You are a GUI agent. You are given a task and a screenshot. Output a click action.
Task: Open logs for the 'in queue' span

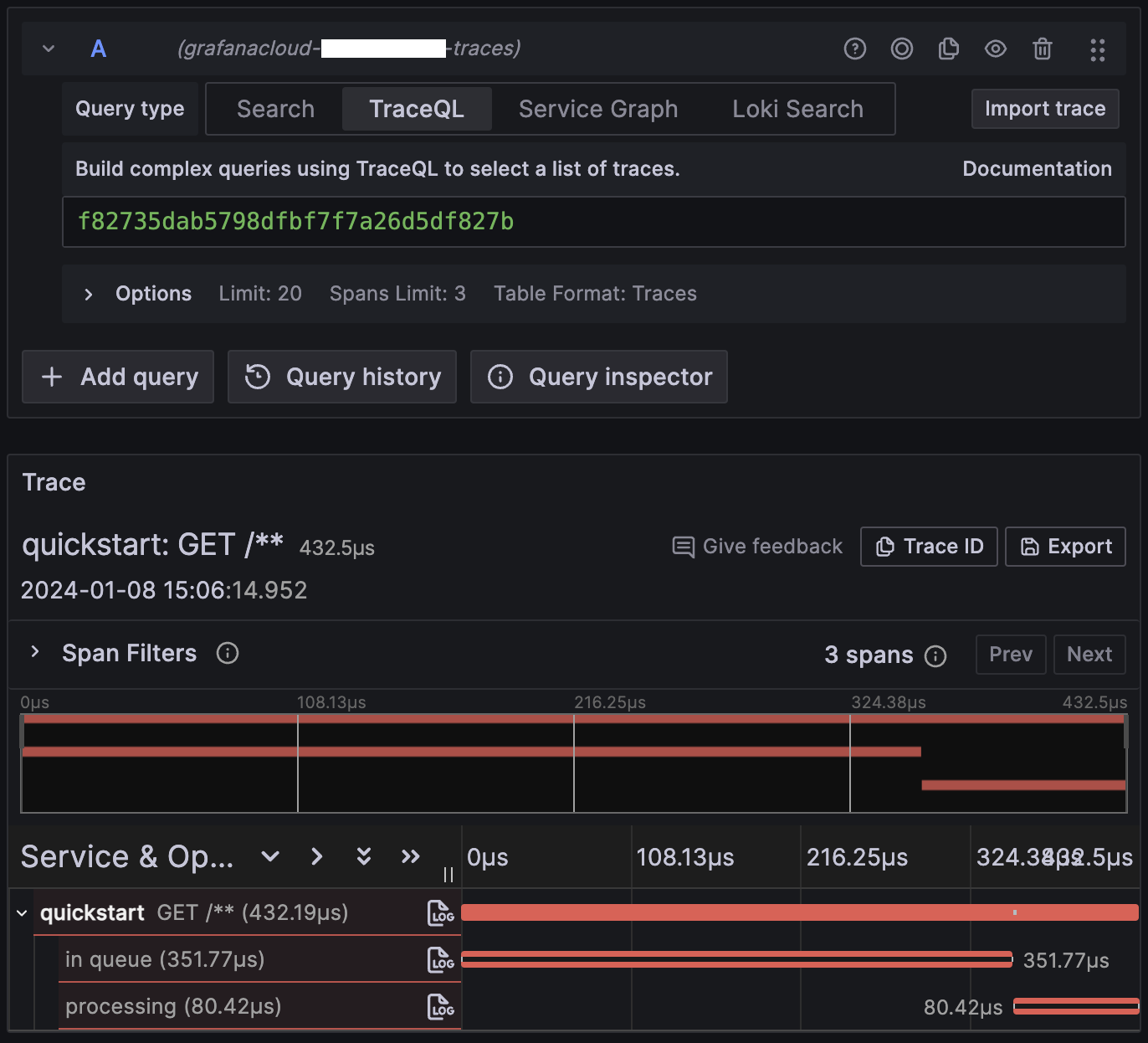tap(440, 960)
